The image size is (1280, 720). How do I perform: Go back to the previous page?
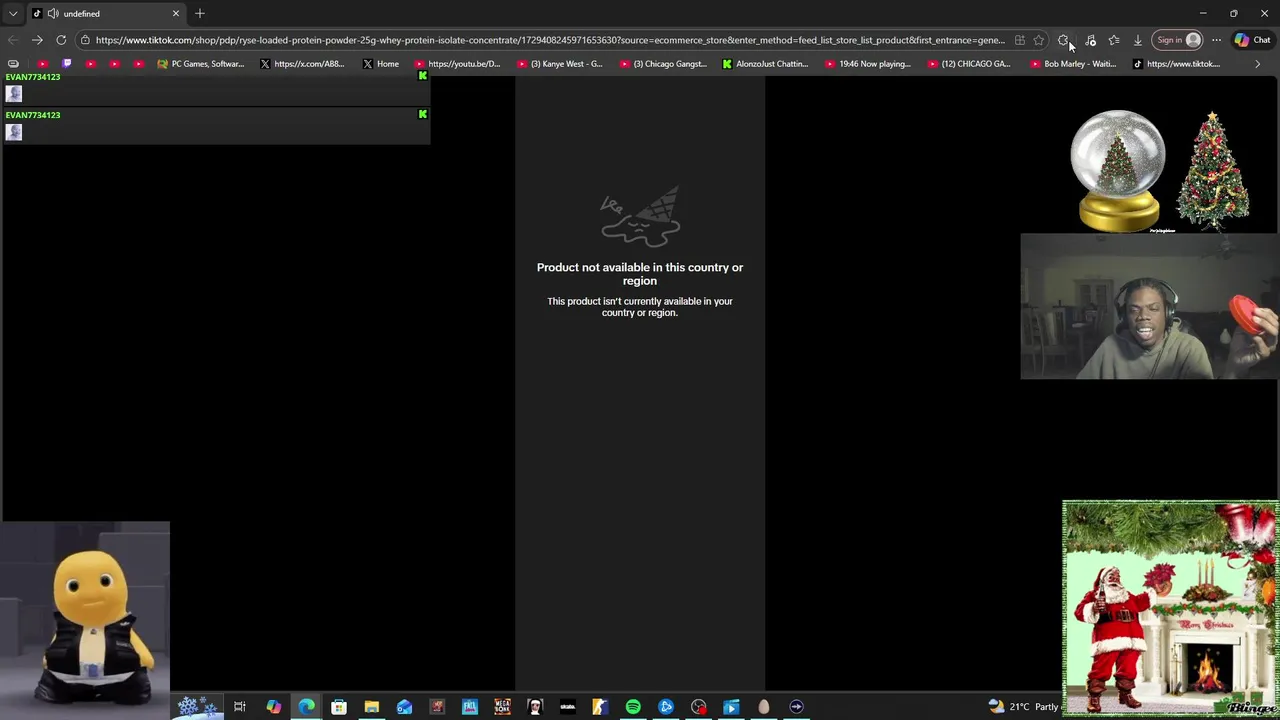click(x=13, y=40)
